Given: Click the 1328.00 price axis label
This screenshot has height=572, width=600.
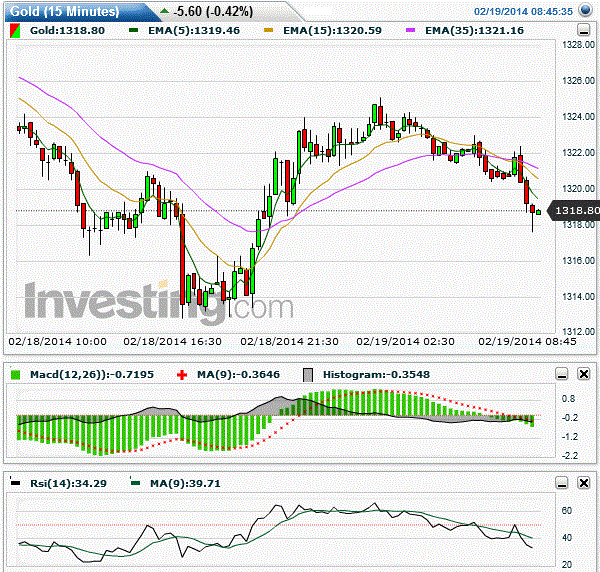Looking at the screenshot, I should tap(578, 45).
